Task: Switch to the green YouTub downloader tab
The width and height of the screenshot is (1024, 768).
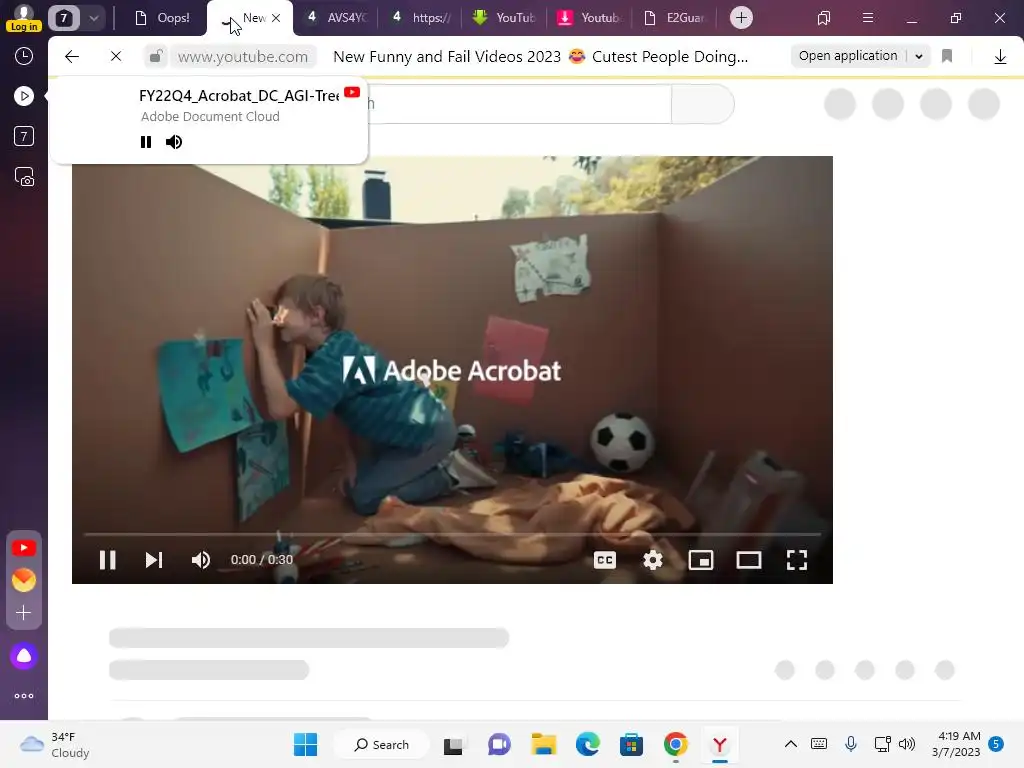Action: point(504,18)
